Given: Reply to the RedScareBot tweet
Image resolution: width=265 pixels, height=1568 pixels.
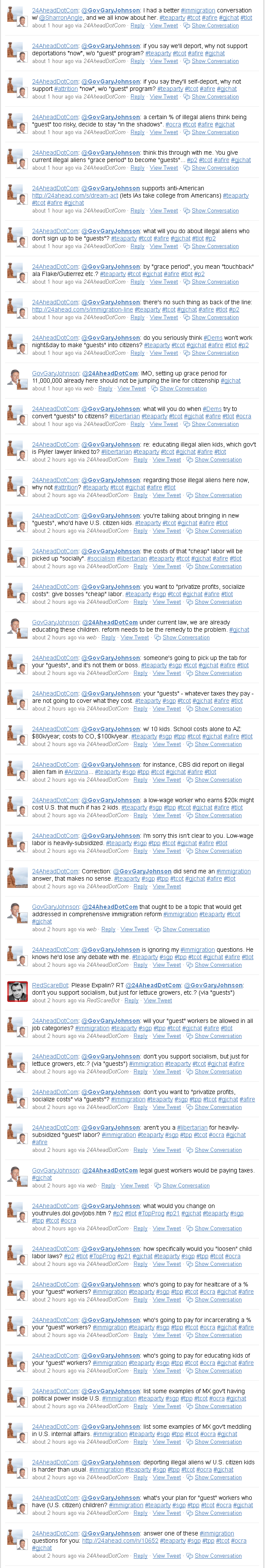Looking at the screenshot, I should pyautogui.click(x=131, y=1001).
